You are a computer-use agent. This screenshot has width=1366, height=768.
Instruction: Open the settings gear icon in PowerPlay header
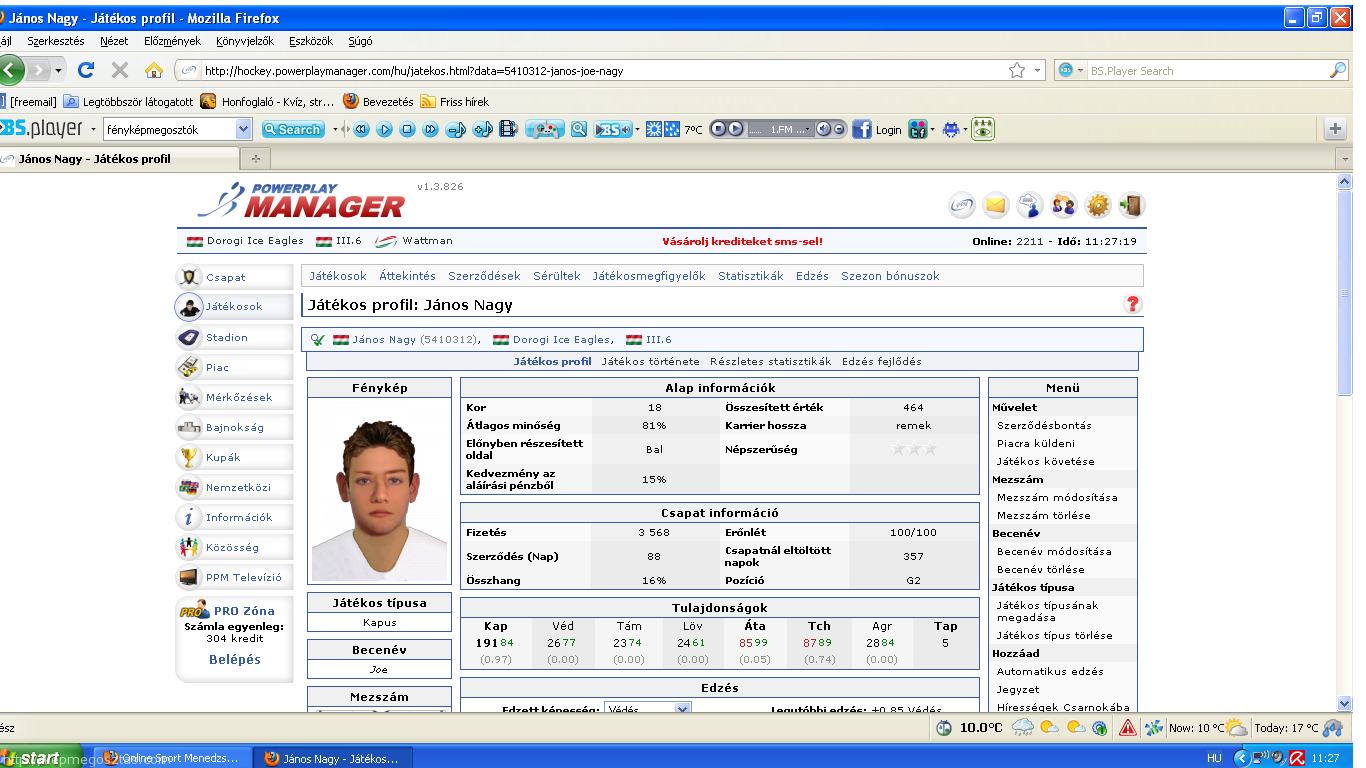(x=1098, y=206)
